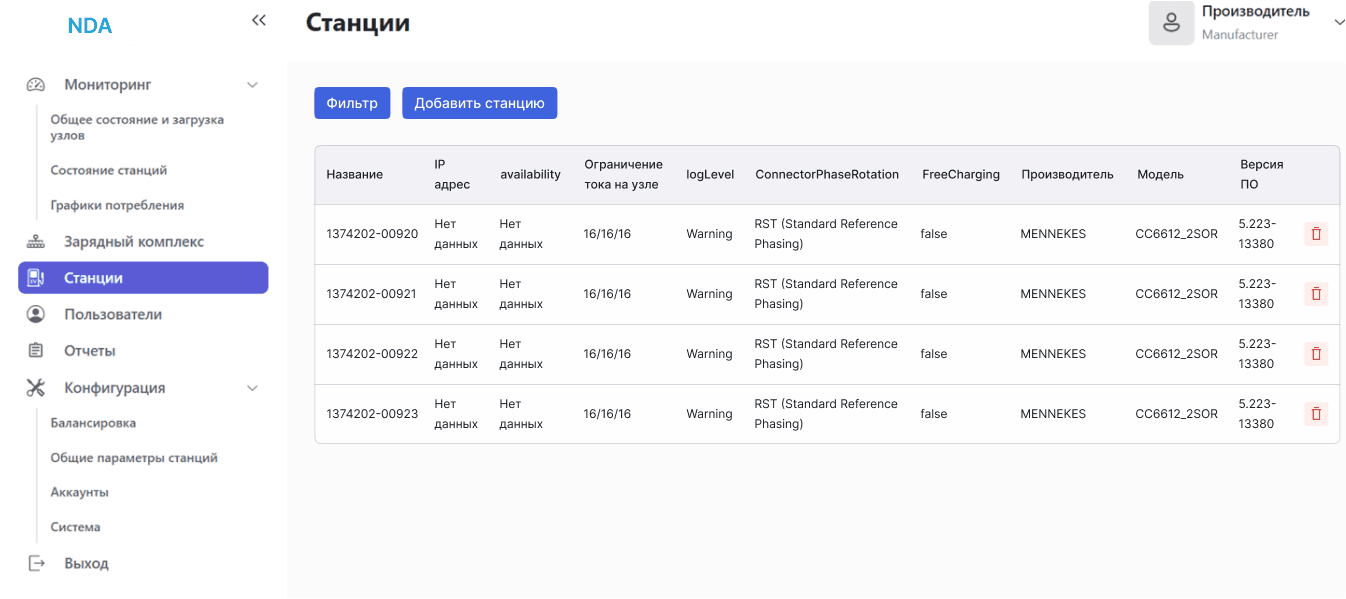Viewport: 1346px width, 599px height.
Task: Collapse the Конфигурация section chevron
Action: (253, 388)
